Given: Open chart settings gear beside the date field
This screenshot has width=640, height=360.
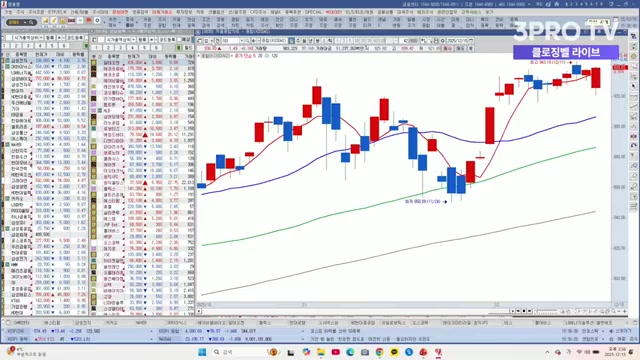Looking at the screenshot, I should (442, 41).
